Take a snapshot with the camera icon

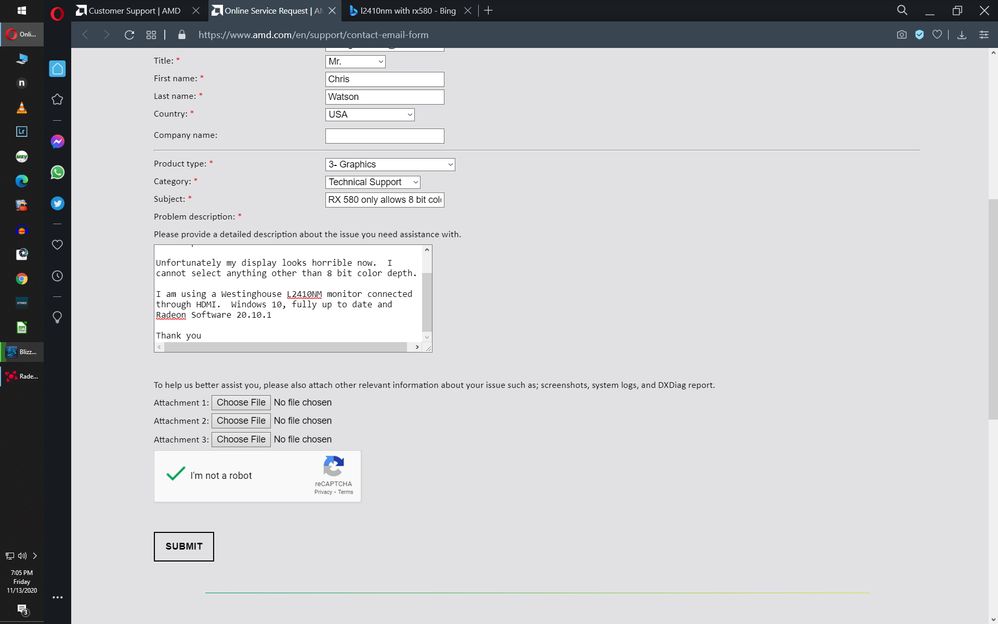[x=902, y=35]
